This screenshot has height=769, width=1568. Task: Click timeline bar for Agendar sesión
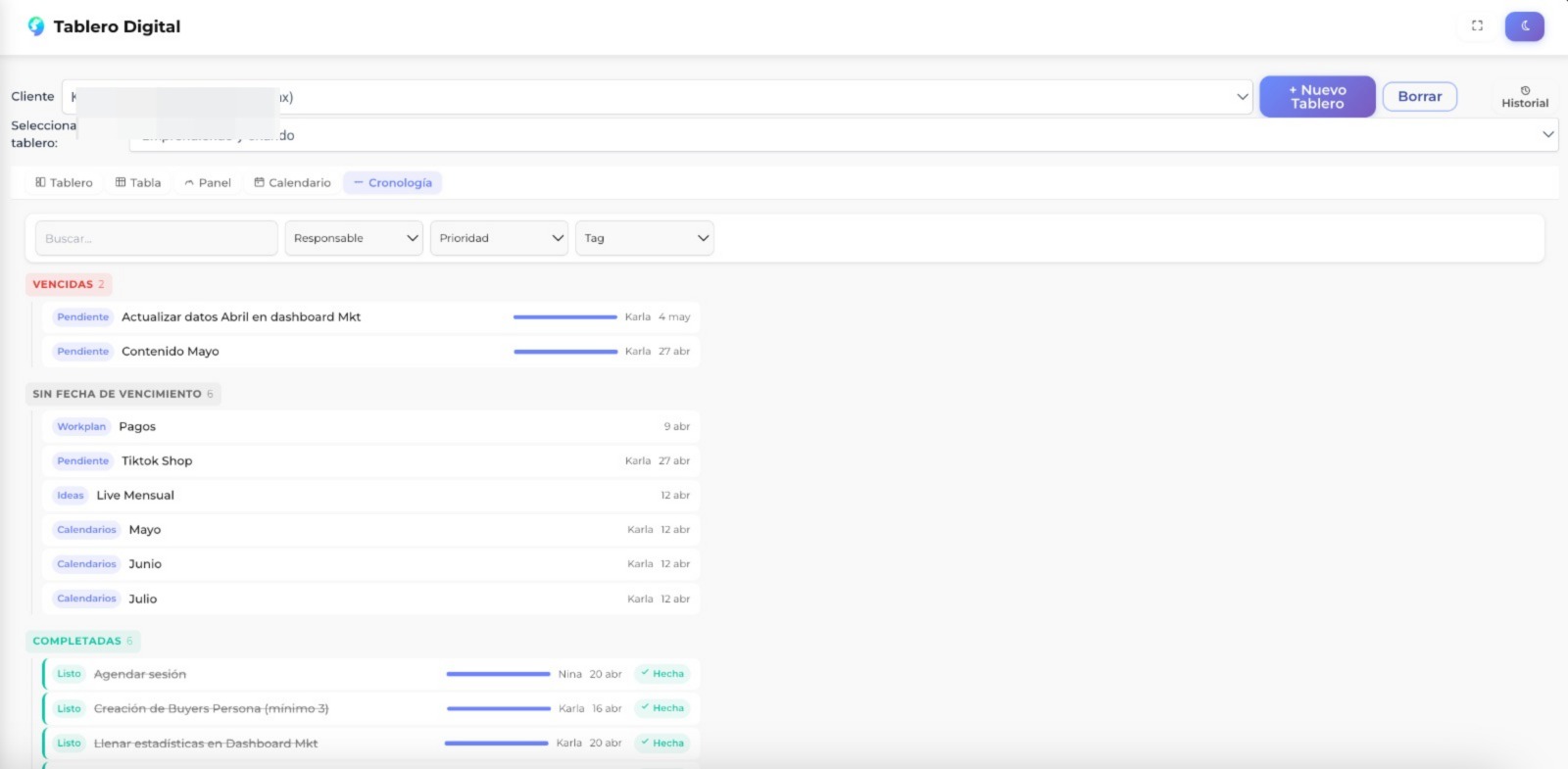pos(498,674)
